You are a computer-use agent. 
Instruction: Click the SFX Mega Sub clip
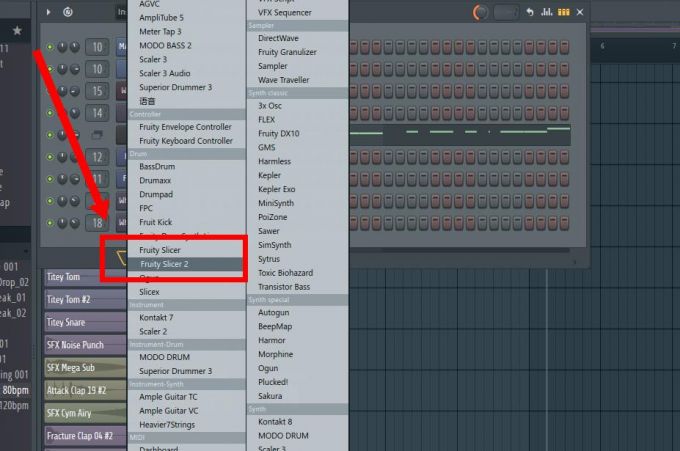[x=85, y=368]
